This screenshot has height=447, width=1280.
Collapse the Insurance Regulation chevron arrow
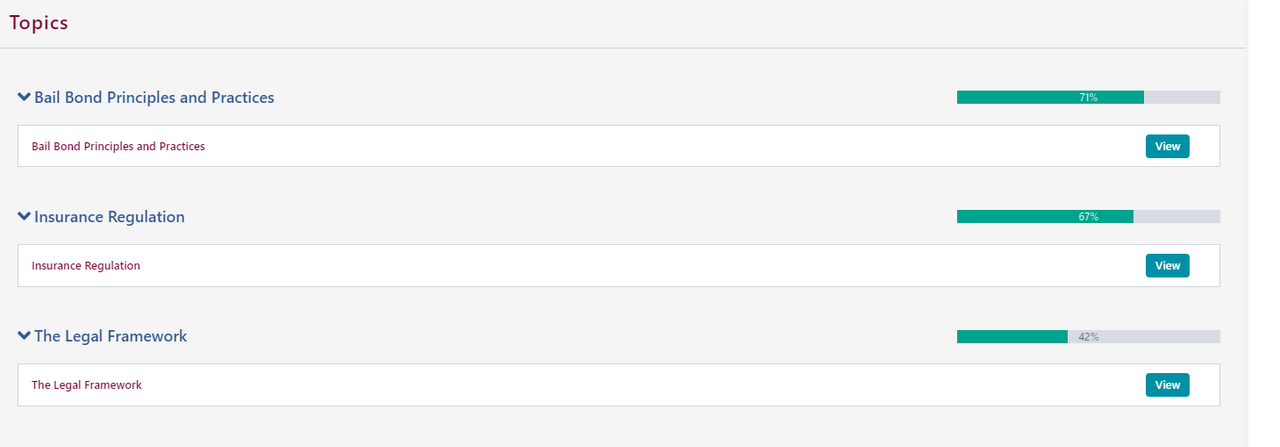coord(24,216)
